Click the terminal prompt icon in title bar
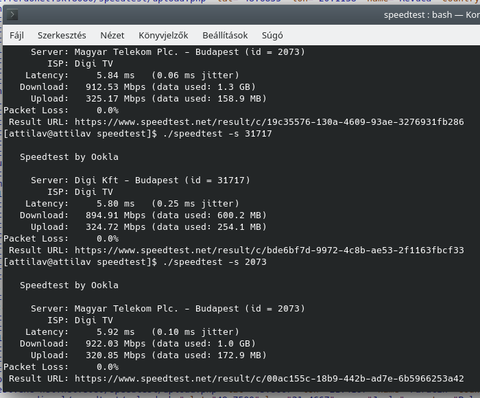This screenshot has height=398, width=480. click(x=12, y=15)
